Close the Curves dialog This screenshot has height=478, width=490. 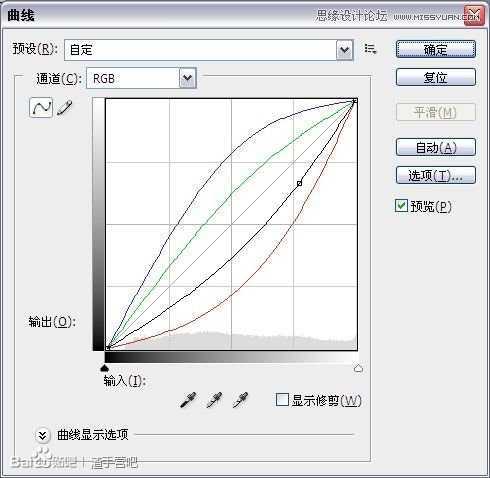474,15
